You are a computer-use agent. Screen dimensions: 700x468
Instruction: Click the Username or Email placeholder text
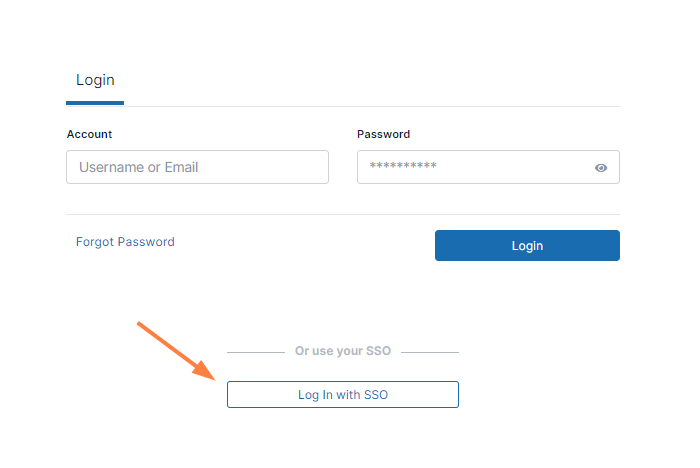(139, 167)
